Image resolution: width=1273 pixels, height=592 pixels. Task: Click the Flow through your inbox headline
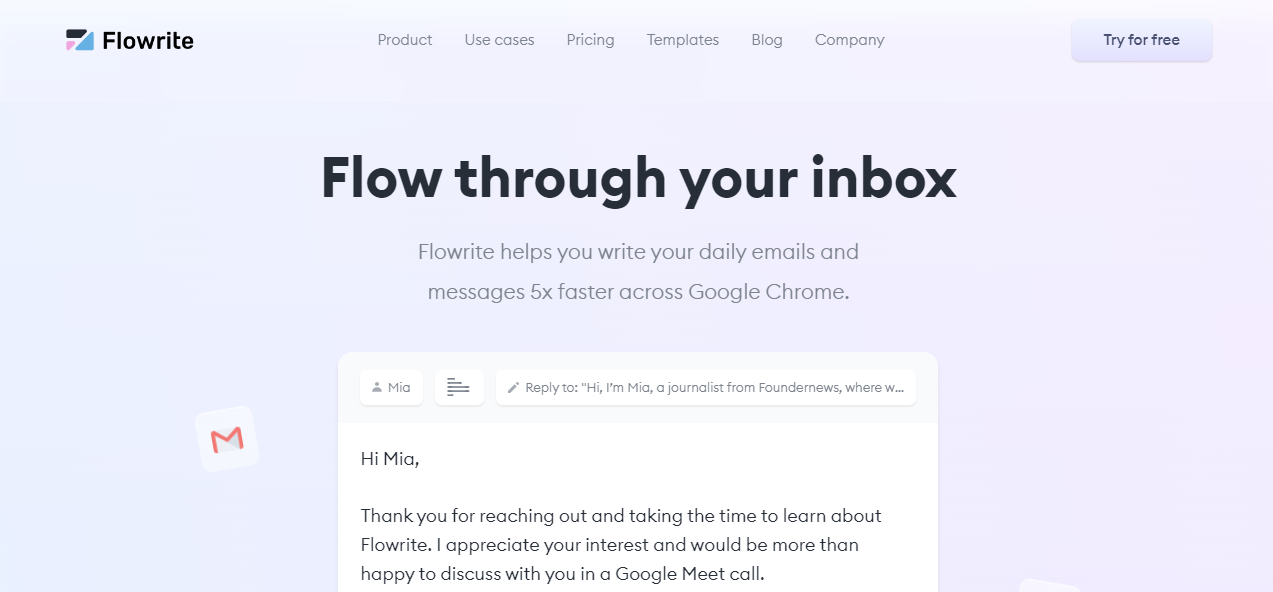tap(638, 178)
